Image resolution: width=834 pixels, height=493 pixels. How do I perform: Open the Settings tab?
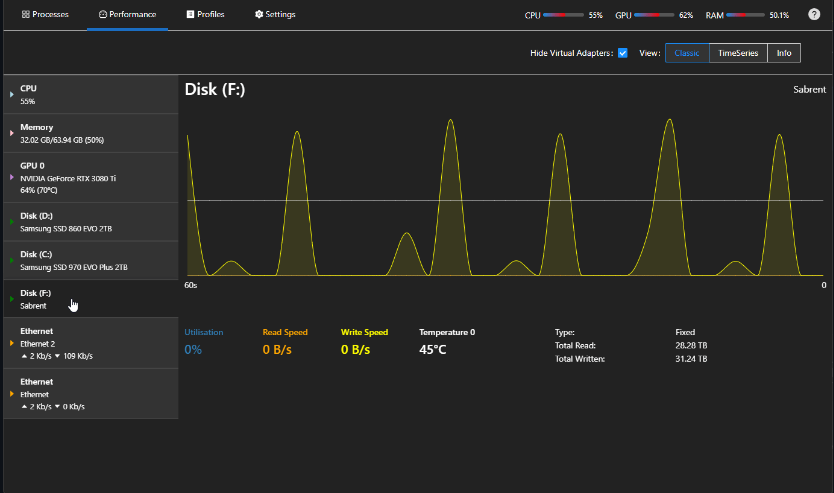coord(275,14)
